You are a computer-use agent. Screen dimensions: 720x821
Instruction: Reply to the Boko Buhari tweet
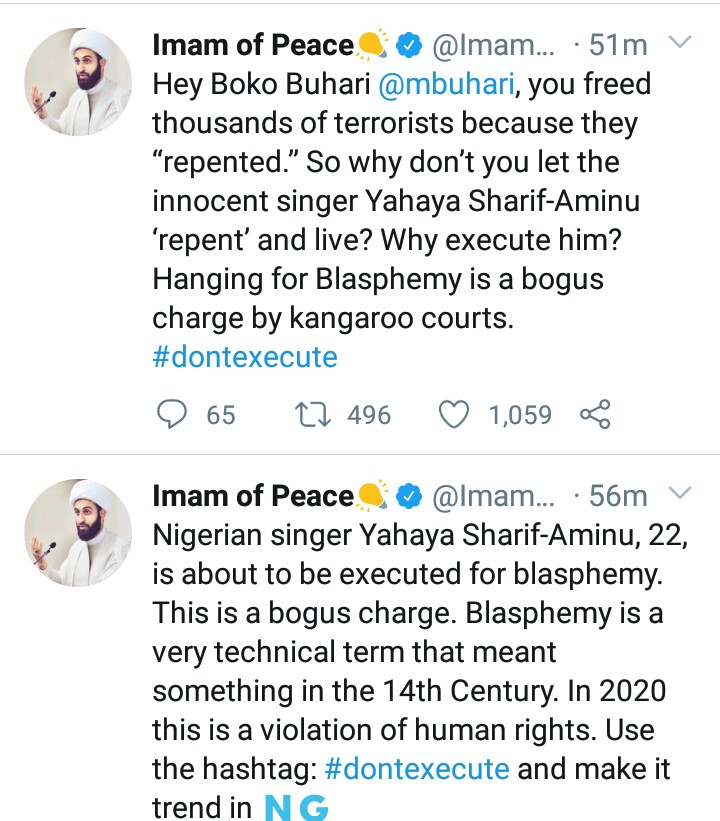coord(174,414)
